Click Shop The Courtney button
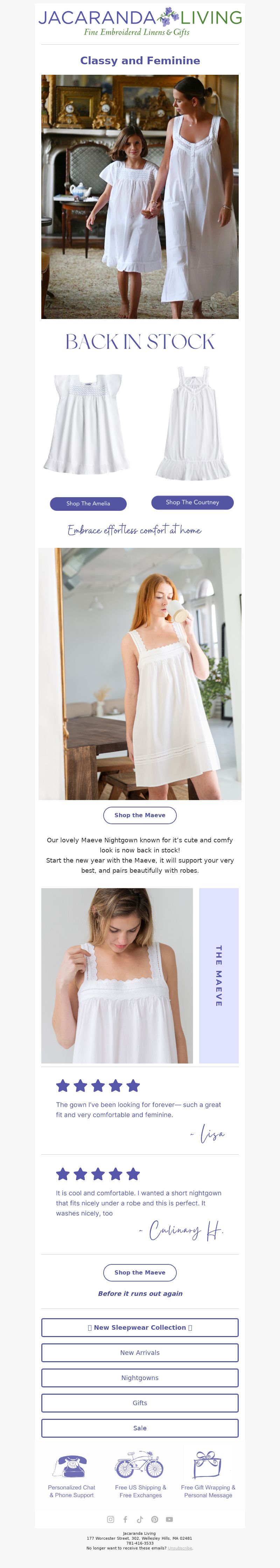280x1568 pixels. tap(192, 502)
